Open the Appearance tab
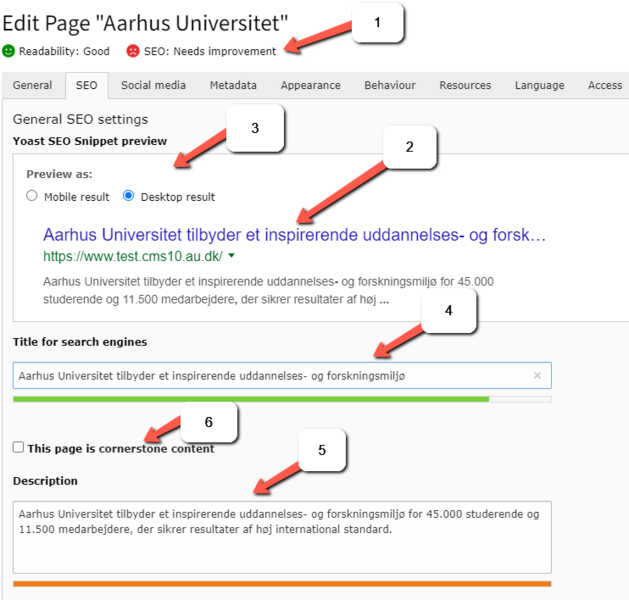The width and height of the screenshot is (629, 600). (310, 85)
